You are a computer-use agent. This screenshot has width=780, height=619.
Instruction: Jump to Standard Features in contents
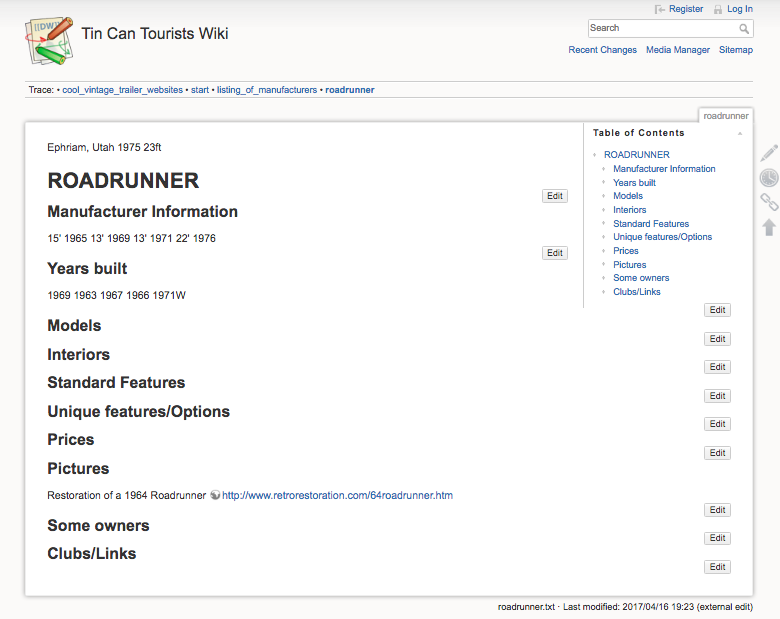(651, 224)
